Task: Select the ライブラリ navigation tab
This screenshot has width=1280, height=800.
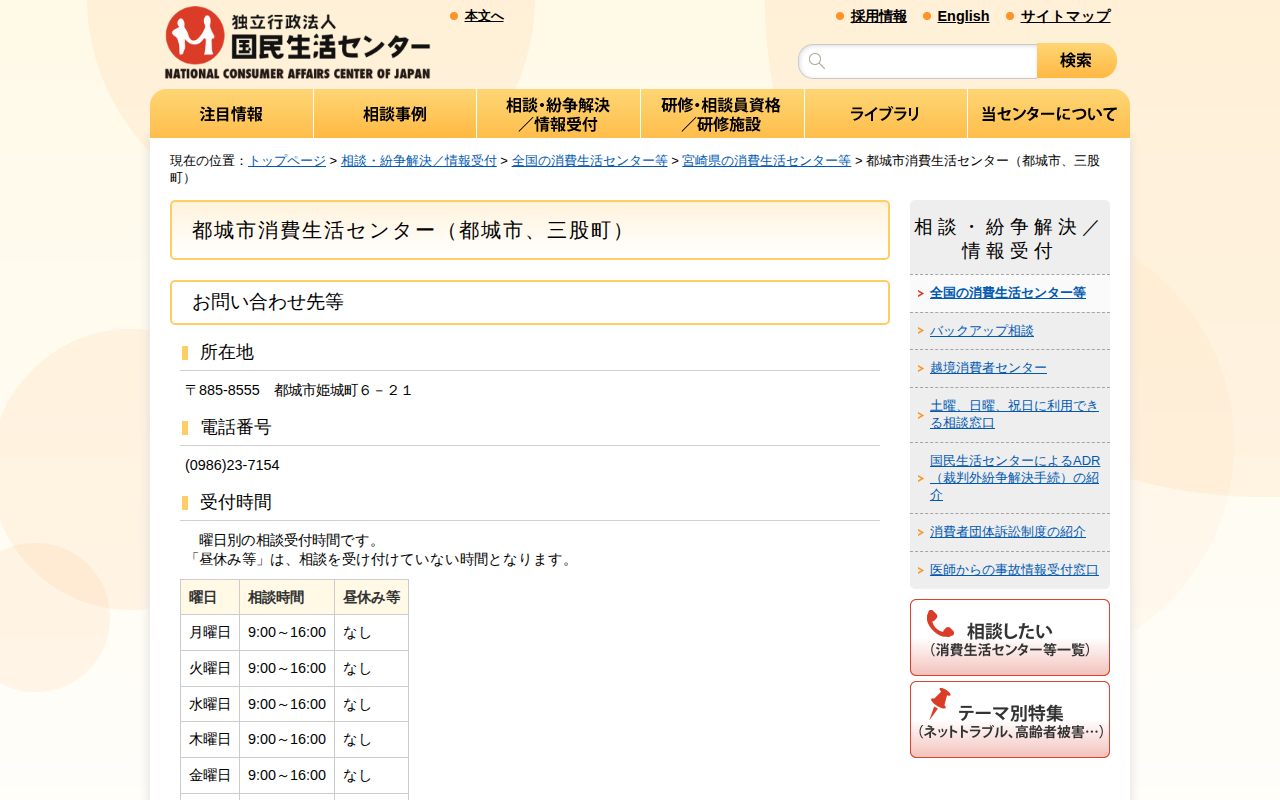Action: [x=885, y=114]
